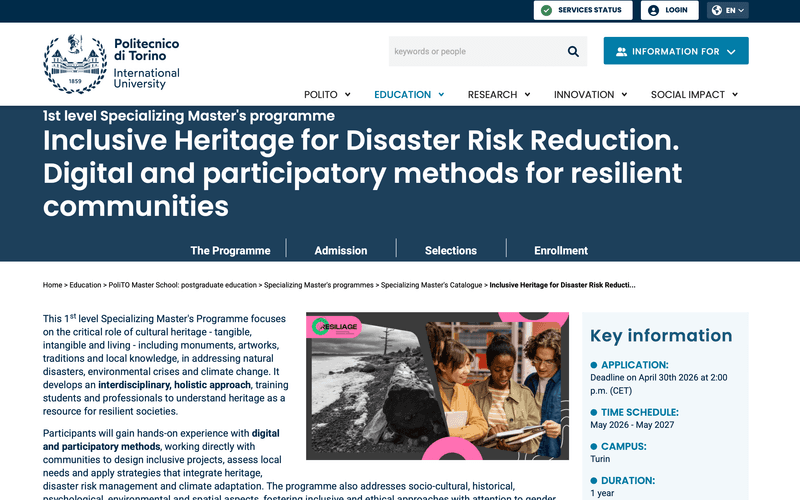Click the magnifying glass search icon

click(x=573, y=51)
